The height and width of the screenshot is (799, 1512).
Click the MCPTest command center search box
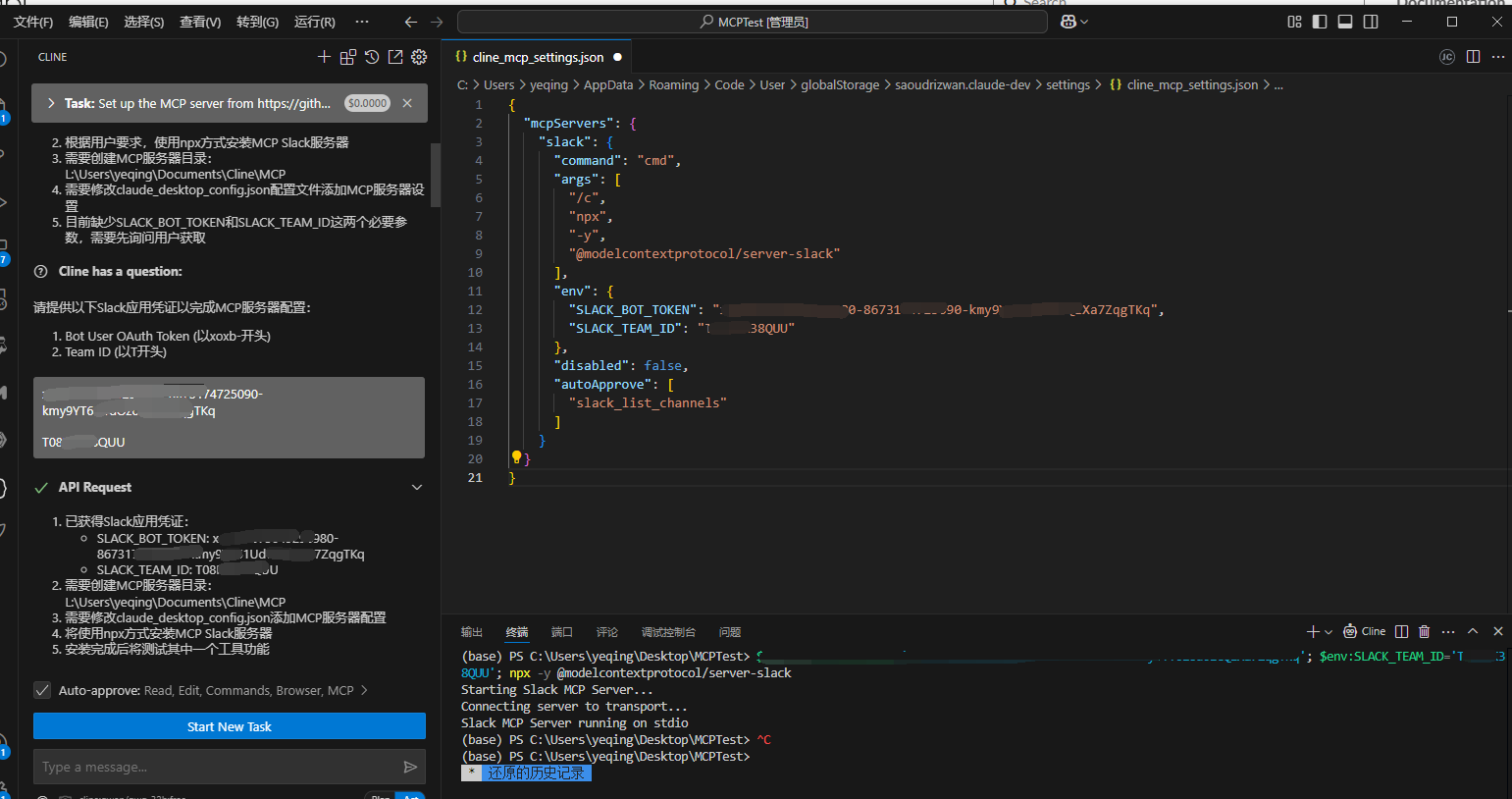pyautogui.click(x=753, y=22)
